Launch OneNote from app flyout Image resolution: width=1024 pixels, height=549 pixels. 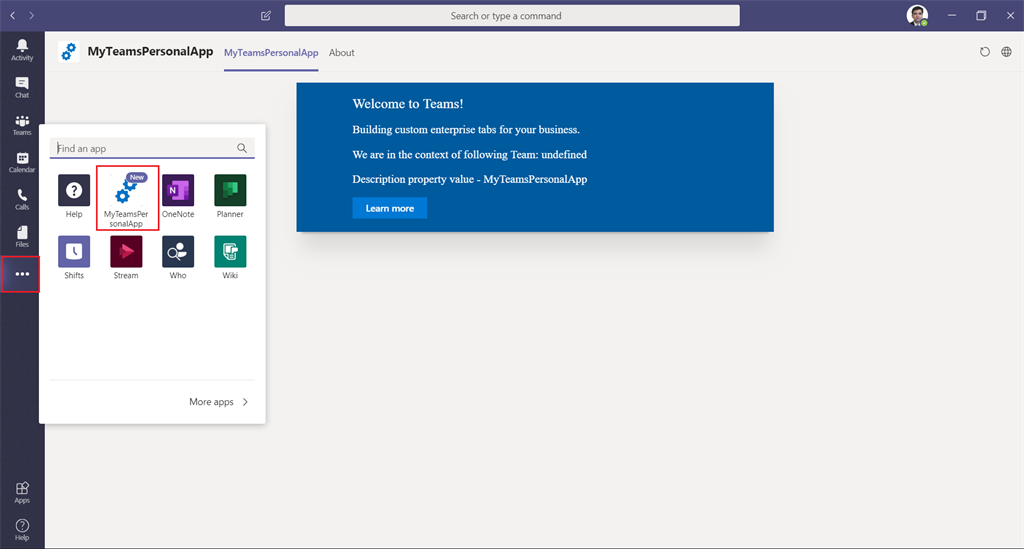click(178, 196)
